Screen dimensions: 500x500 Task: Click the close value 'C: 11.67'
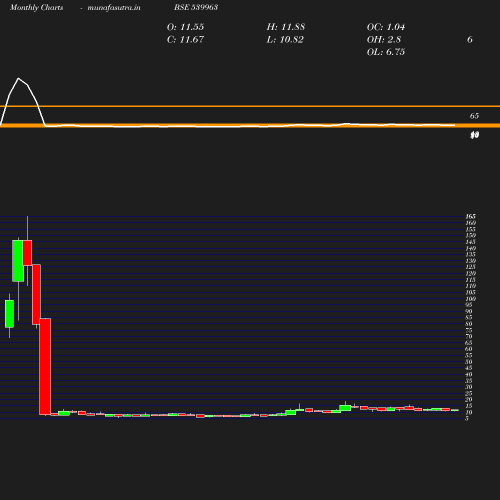pyautogui.click(x=185, y=40)
